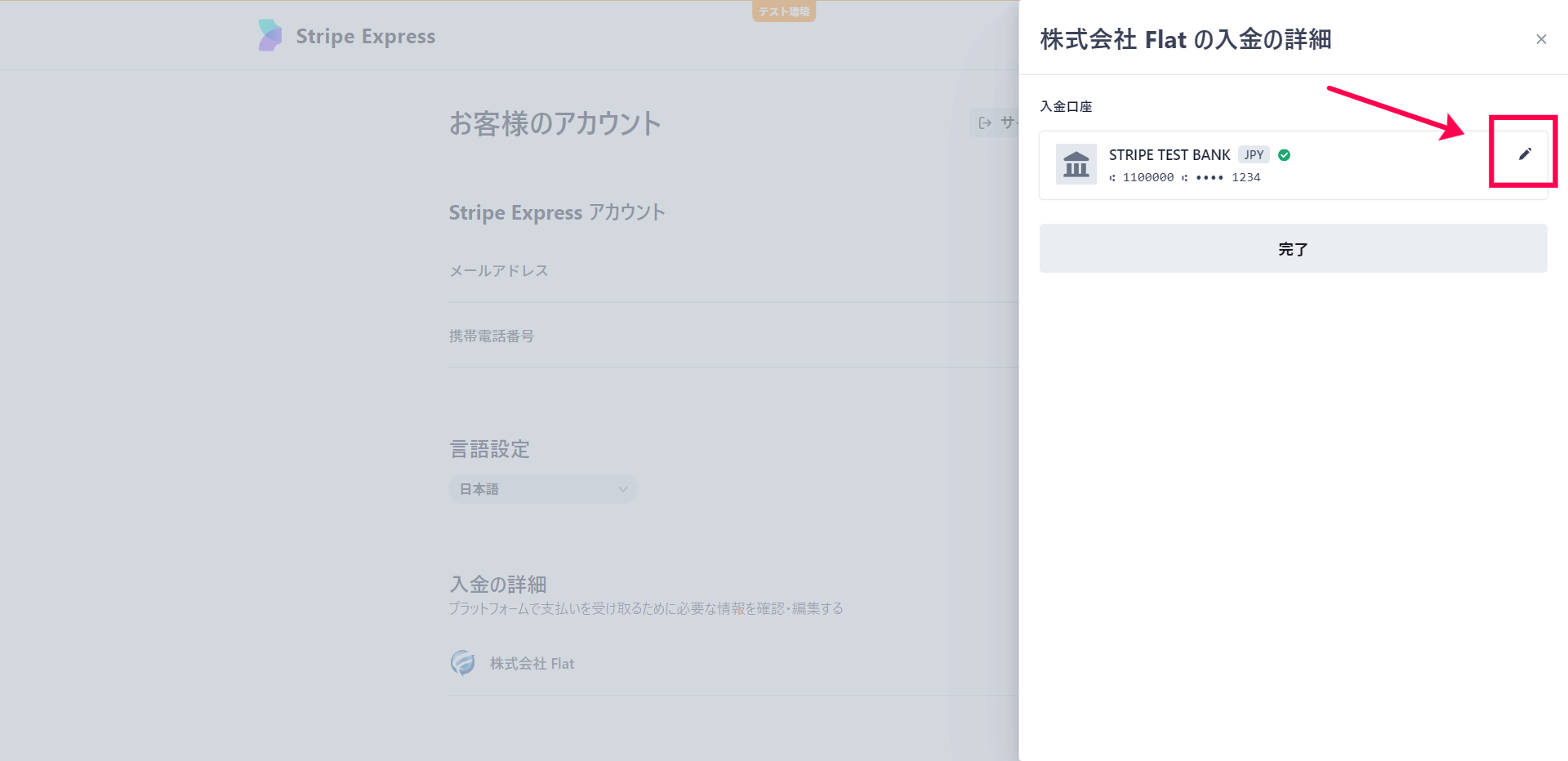Edit the STRIPE TEST BANK payout account

(1524, 154)
